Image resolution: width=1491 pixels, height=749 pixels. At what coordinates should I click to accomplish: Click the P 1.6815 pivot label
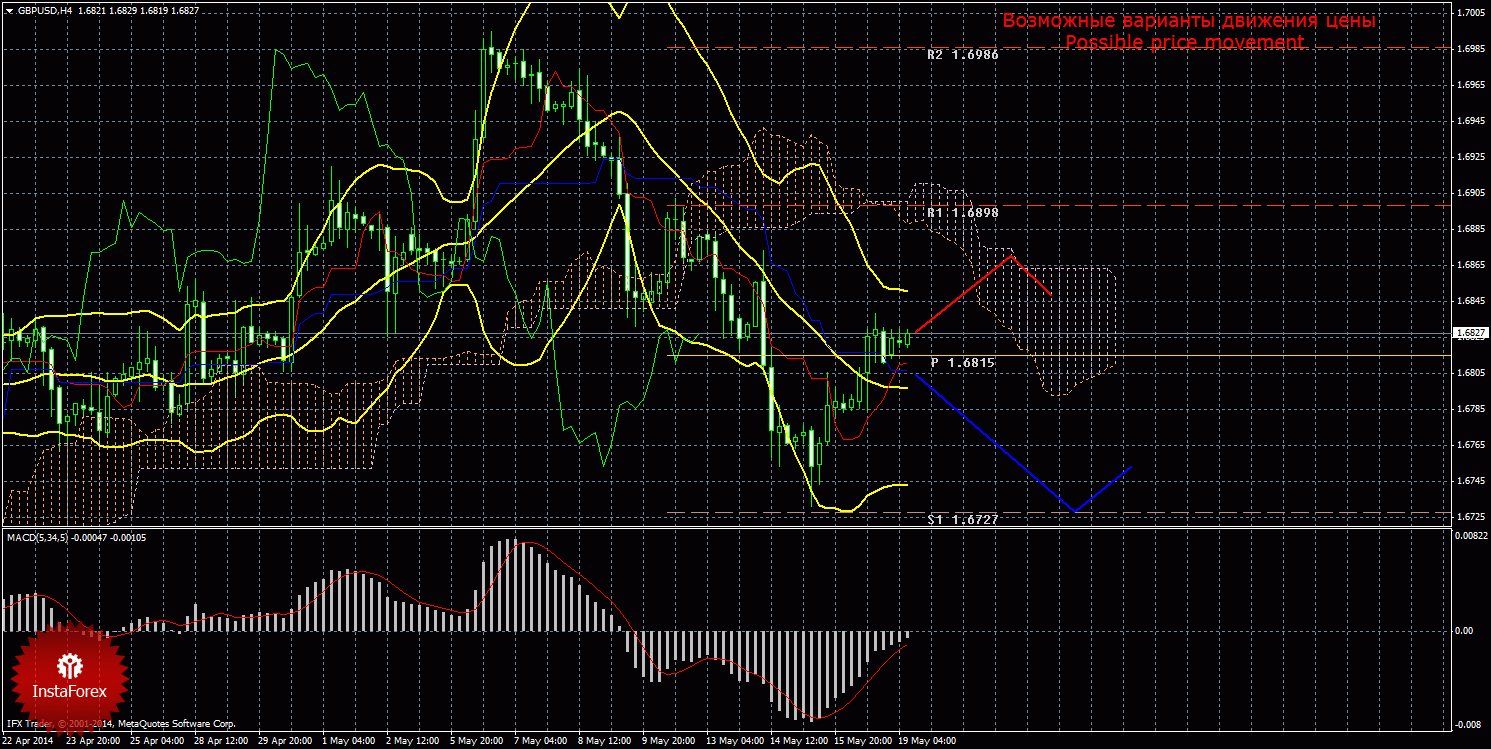click(962, 362)
